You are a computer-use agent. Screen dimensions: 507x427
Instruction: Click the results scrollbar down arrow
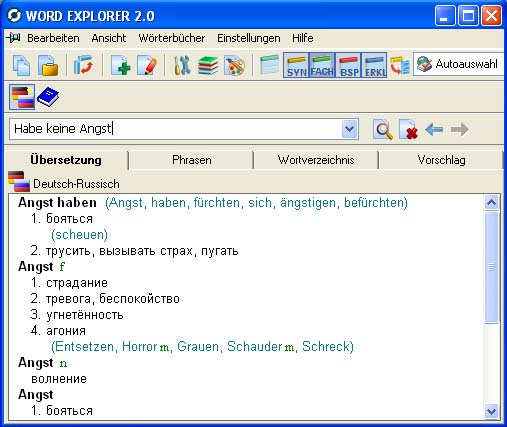coord(492,411)
